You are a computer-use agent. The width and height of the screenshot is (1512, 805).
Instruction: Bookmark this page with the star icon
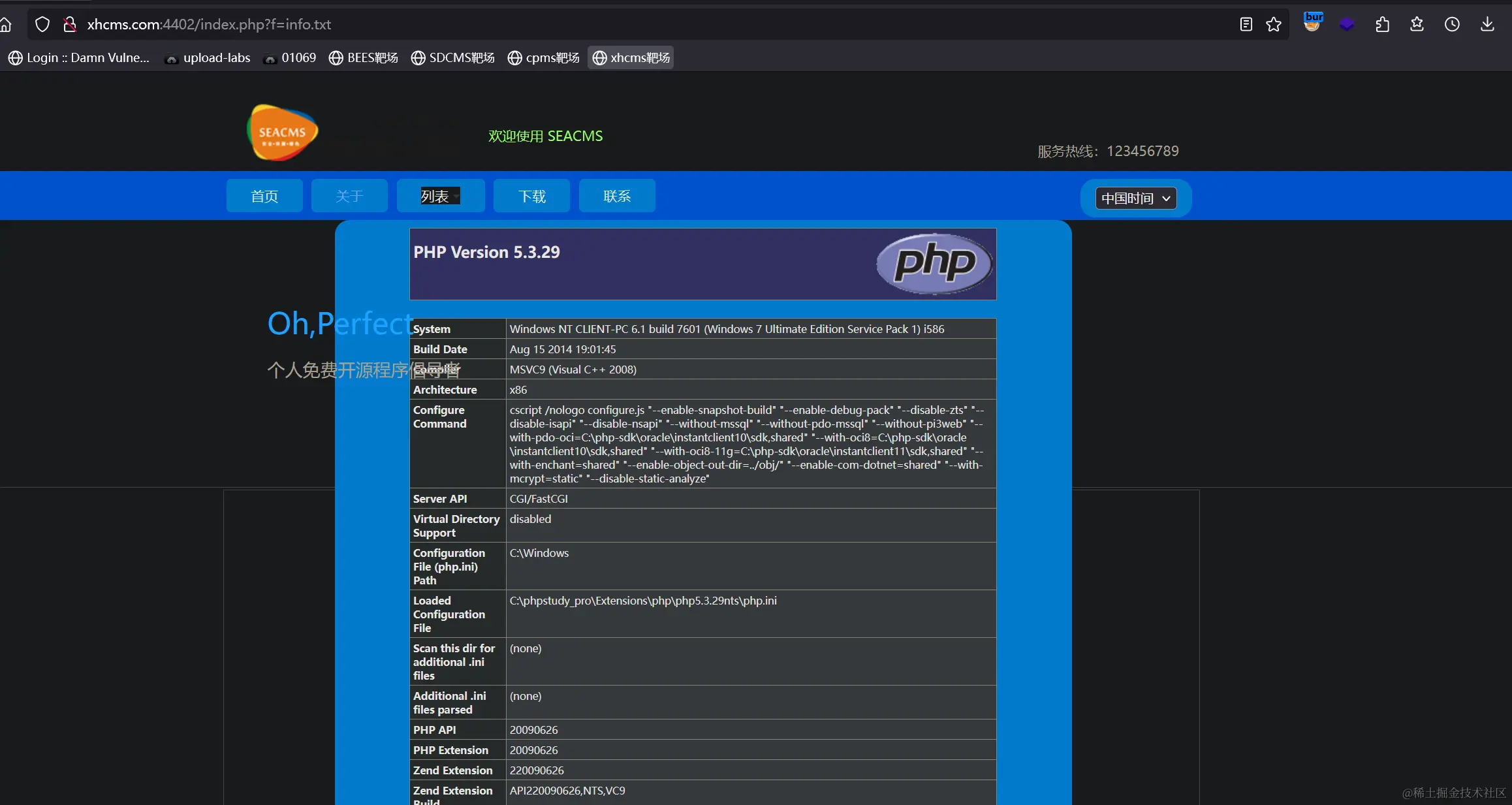(1274, 25)
